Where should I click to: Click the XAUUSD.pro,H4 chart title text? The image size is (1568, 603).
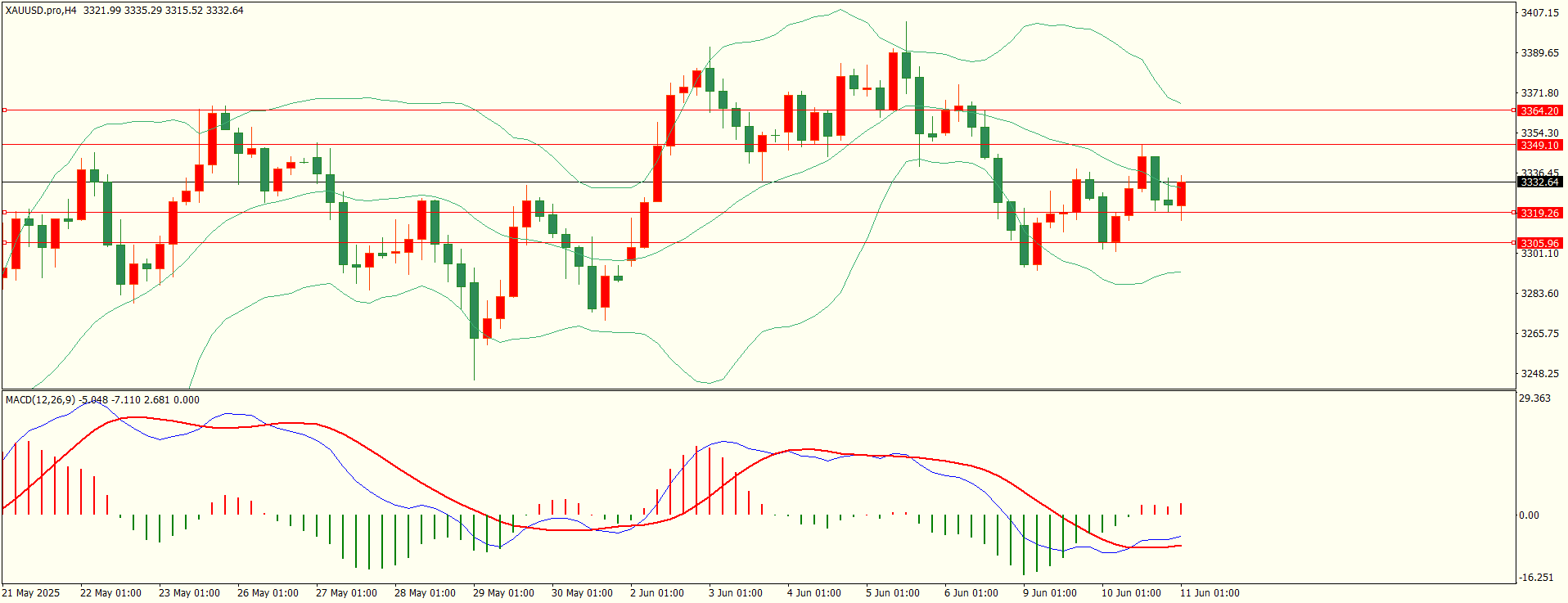coord(41,11)
